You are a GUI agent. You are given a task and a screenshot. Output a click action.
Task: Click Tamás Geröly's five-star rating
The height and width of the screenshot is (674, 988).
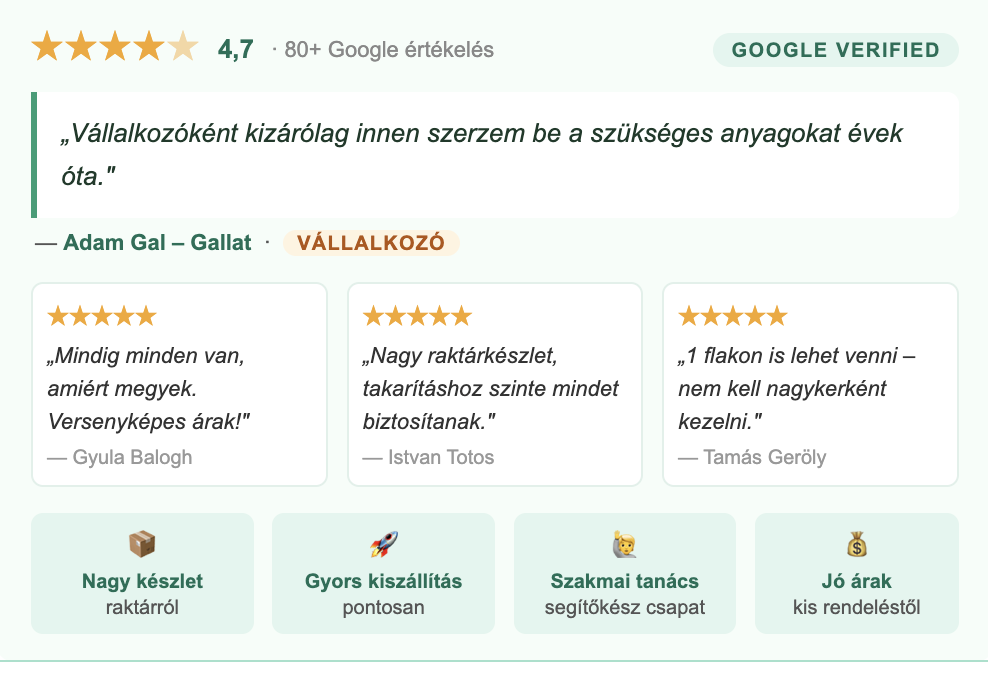pos(733,316)
